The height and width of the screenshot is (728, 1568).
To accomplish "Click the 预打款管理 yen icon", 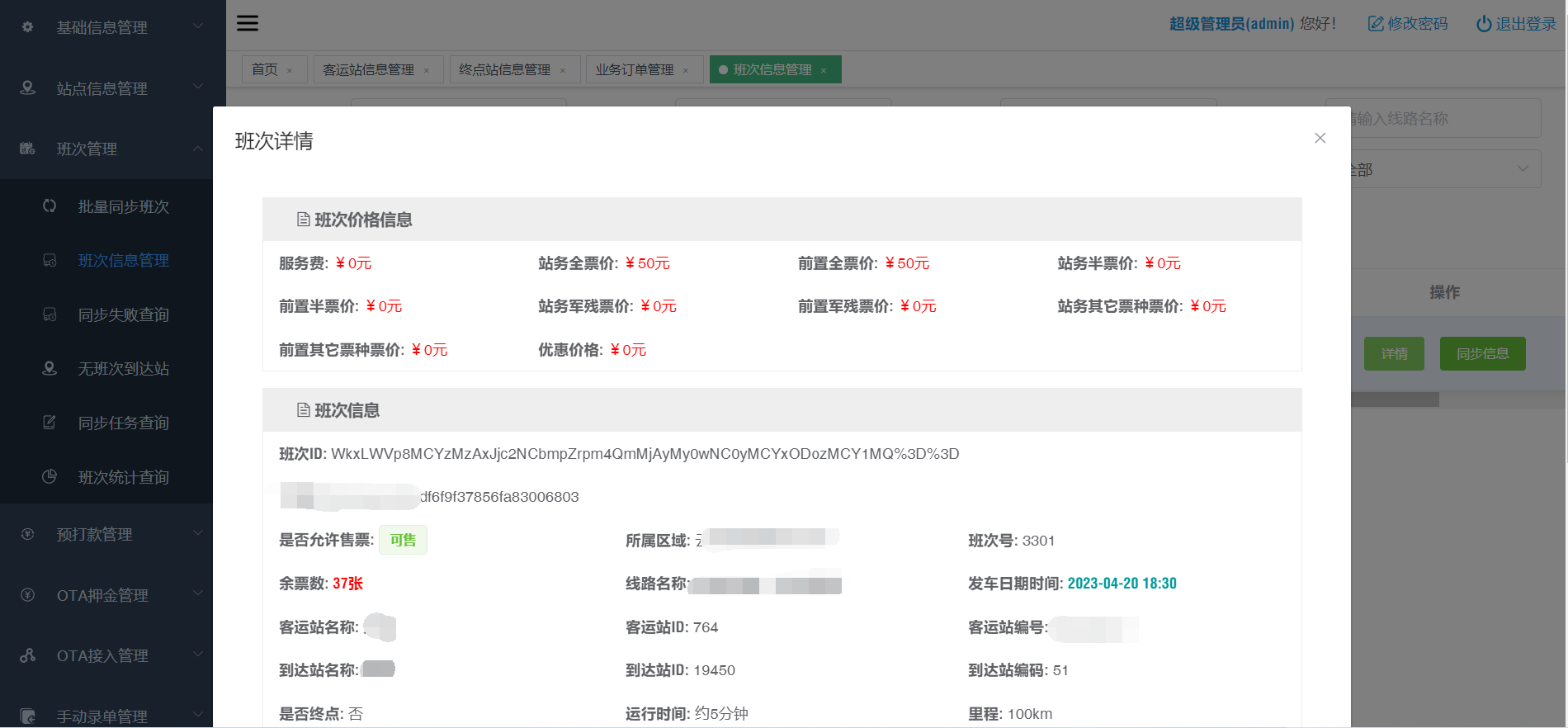I will pyautogui.click(x=27, y=534).
